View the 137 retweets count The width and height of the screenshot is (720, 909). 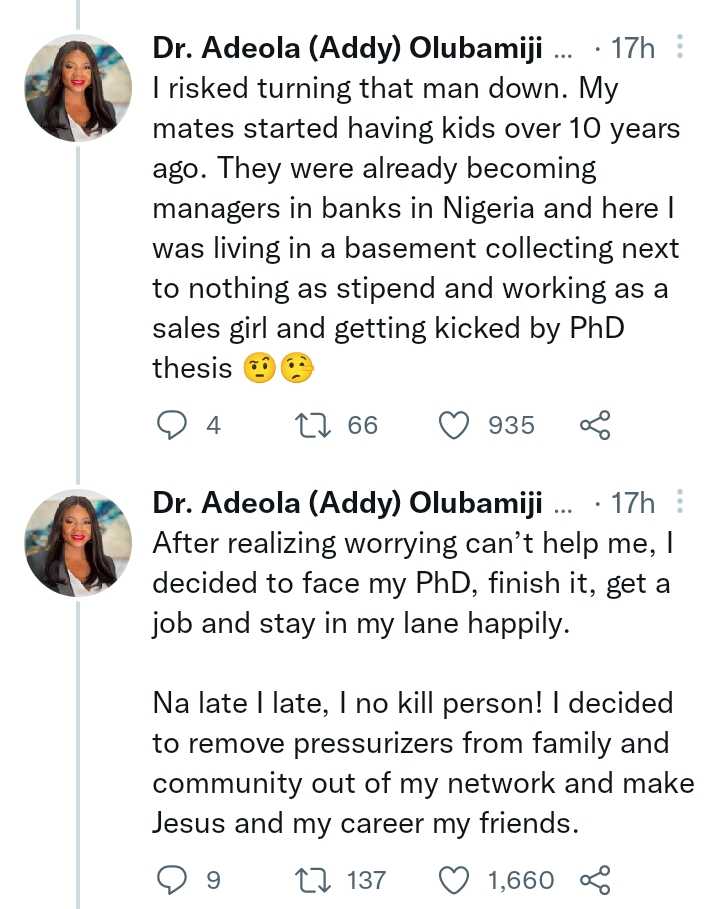(x=366, y=879)
